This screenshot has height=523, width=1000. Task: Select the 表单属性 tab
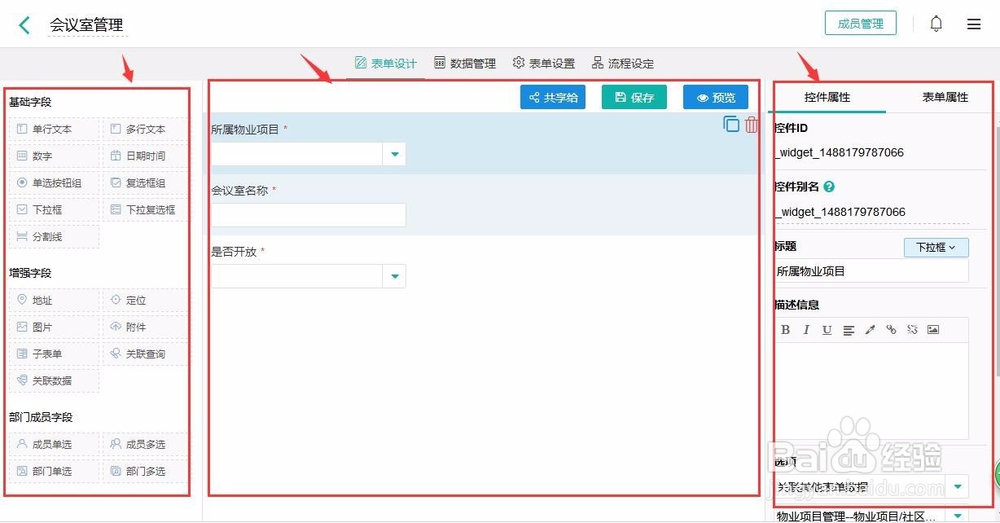[x=945, y=97]
